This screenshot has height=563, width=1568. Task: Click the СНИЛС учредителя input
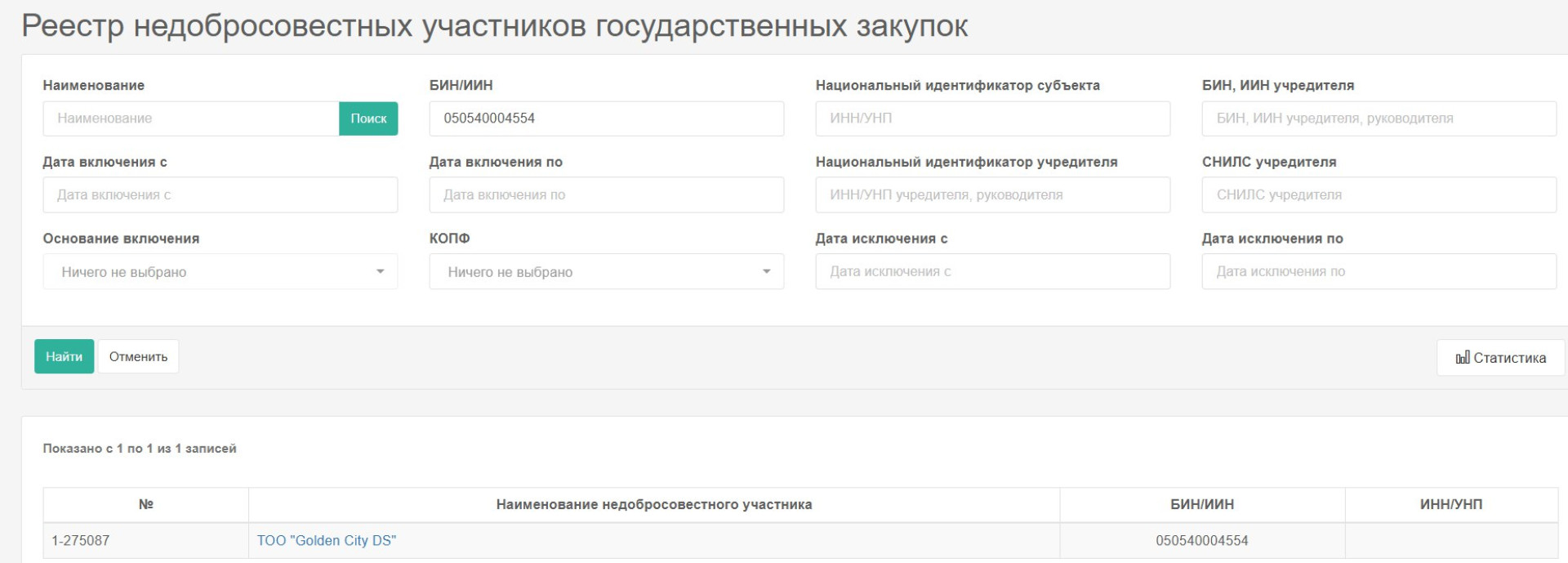(x=1379, y=195)
